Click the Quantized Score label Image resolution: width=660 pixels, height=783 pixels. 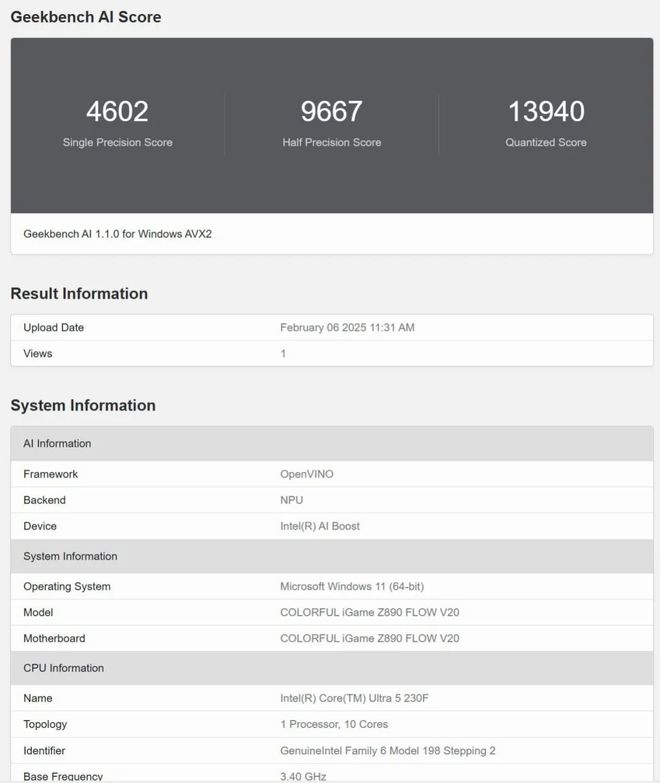tap(546, 142)
